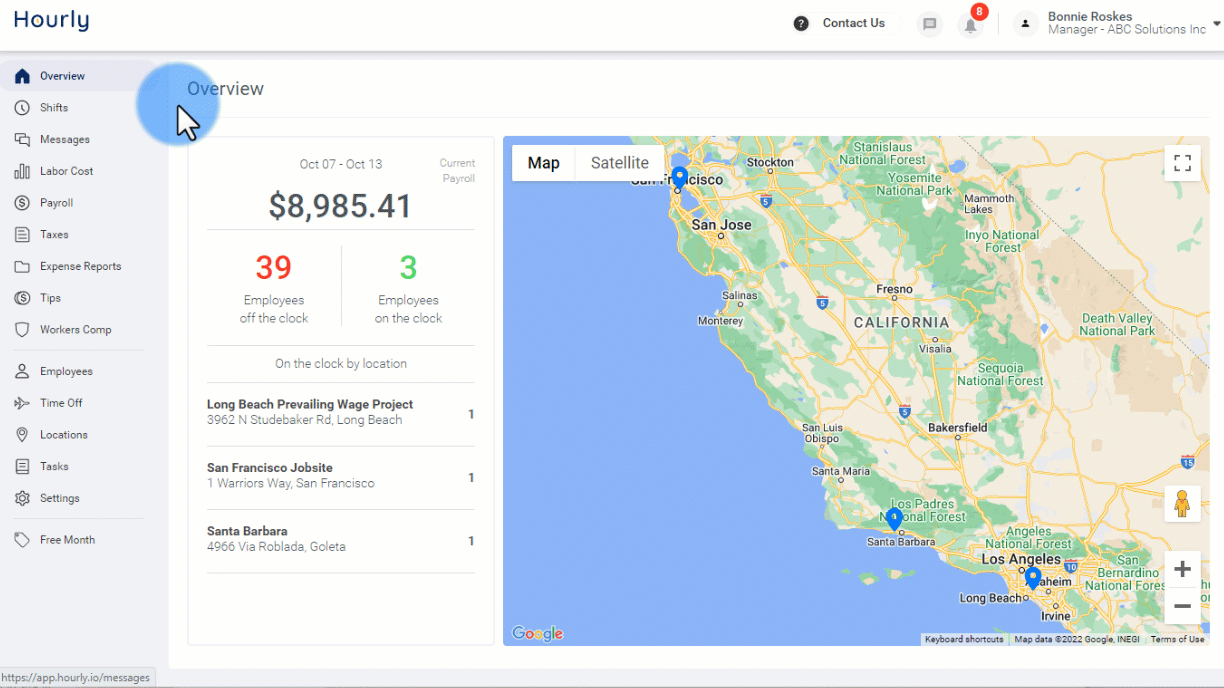Click the Santa Barbara map pin
The width and height of the screenshot is (1224, 688).
[x=894, y=519]
